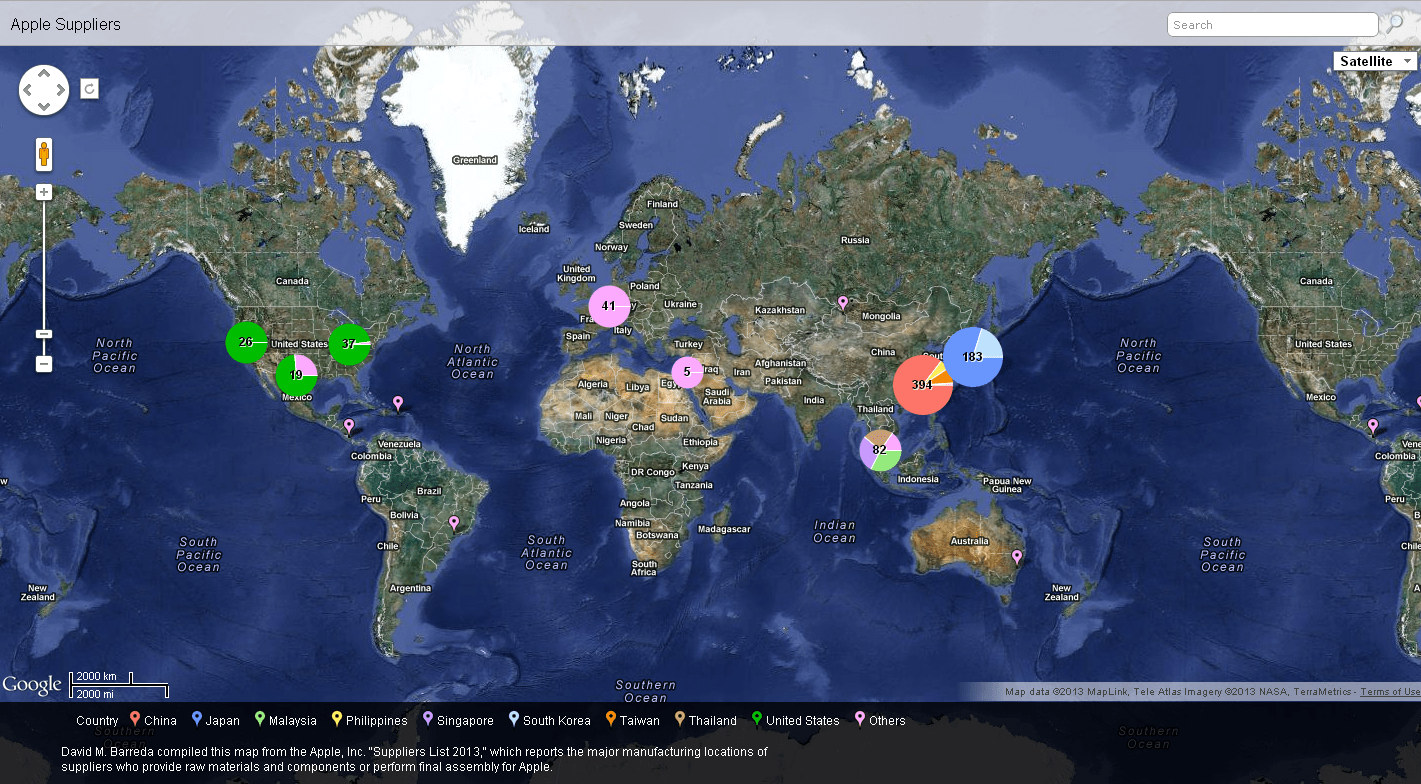
Task: Click the "Saudi Arabia" map label
Action: [x=717, y=397]
